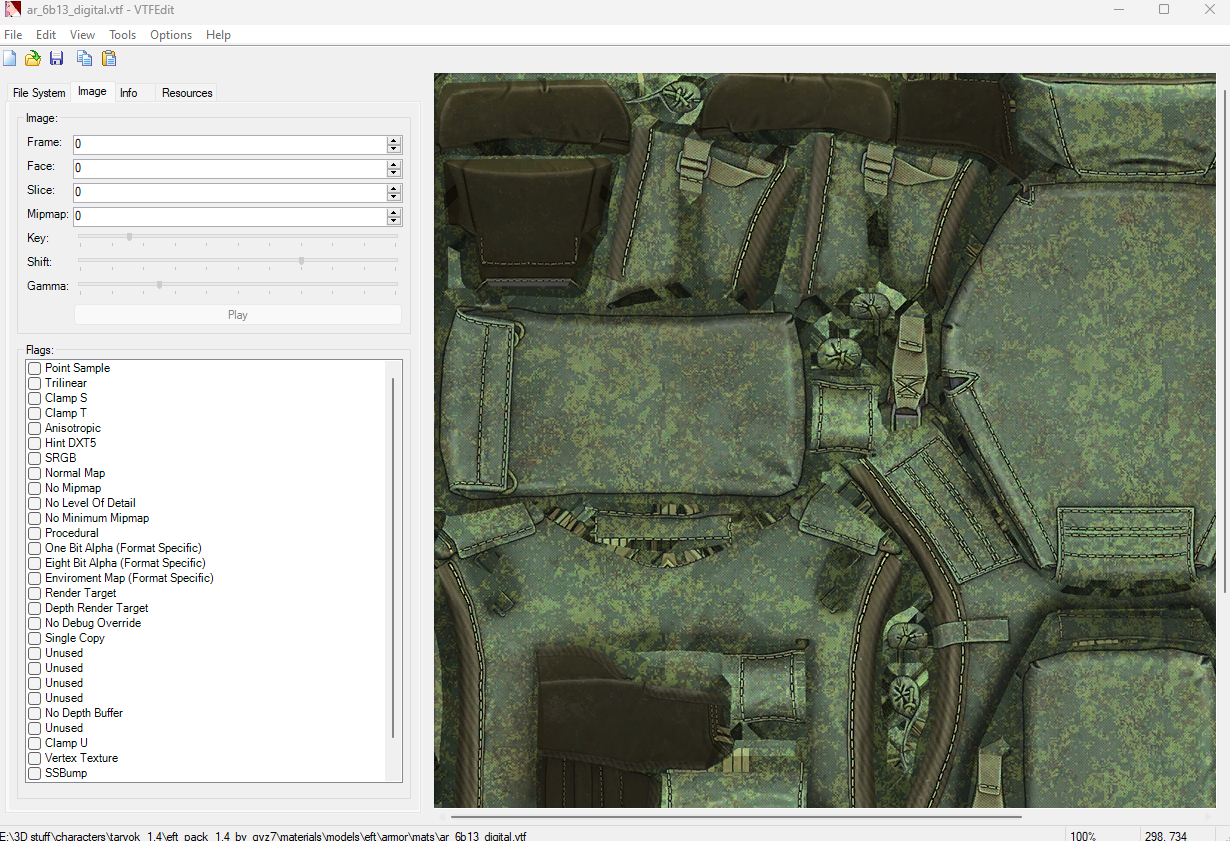Increase the Frame value with up arrow
Image resolution: width=1230 pixels, height=841 pixels.
click(394, 141)
